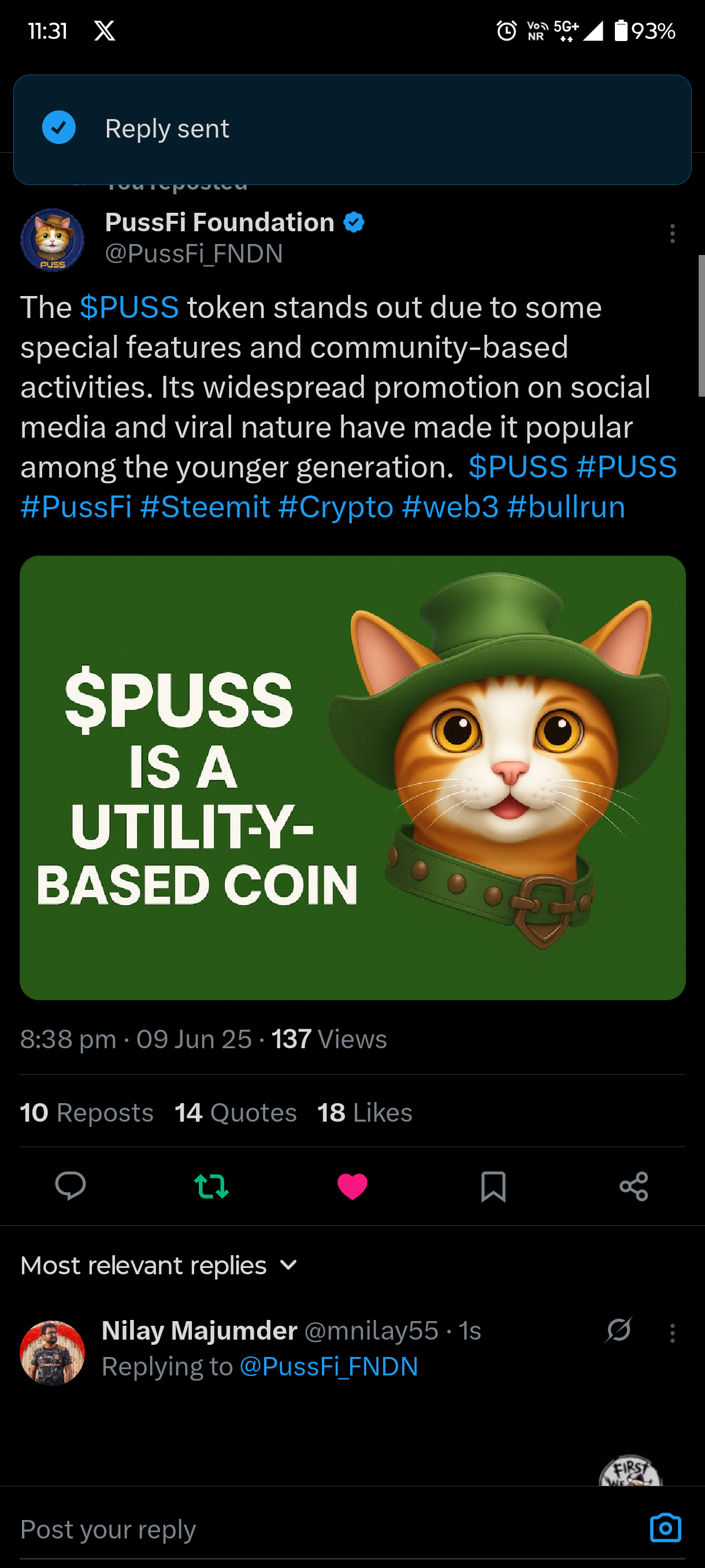Viewport: 705px width, 1568px height.
Task: Open Nilay Majumder reply overflow menu
Action: click(672, 1333)
